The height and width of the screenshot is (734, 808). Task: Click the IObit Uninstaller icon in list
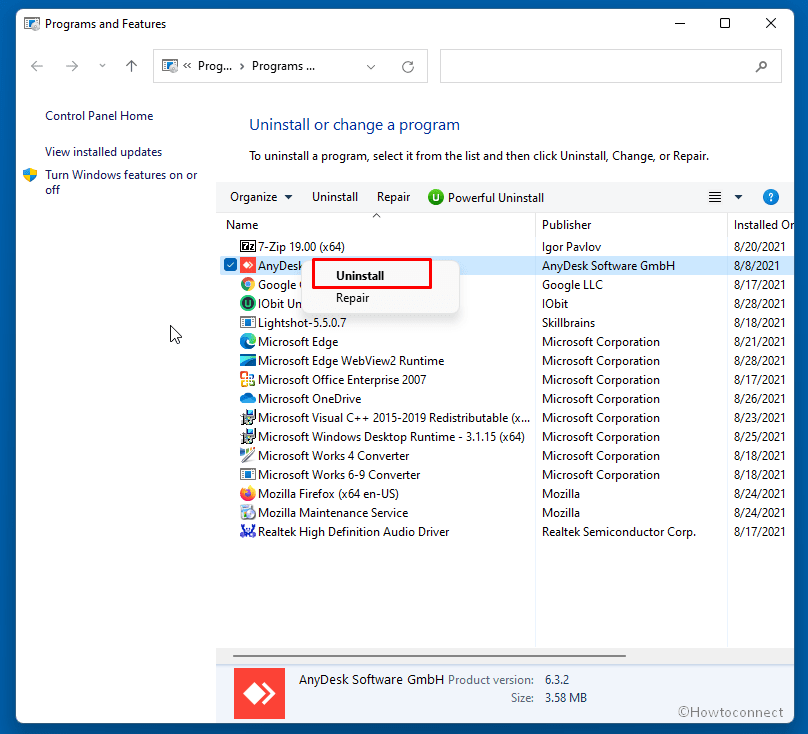pos(248,304)
